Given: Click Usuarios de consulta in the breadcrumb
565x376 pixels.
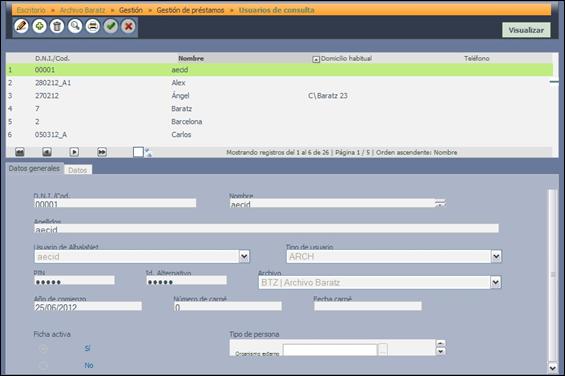Looking at the screenshot, I should (276, 10).
